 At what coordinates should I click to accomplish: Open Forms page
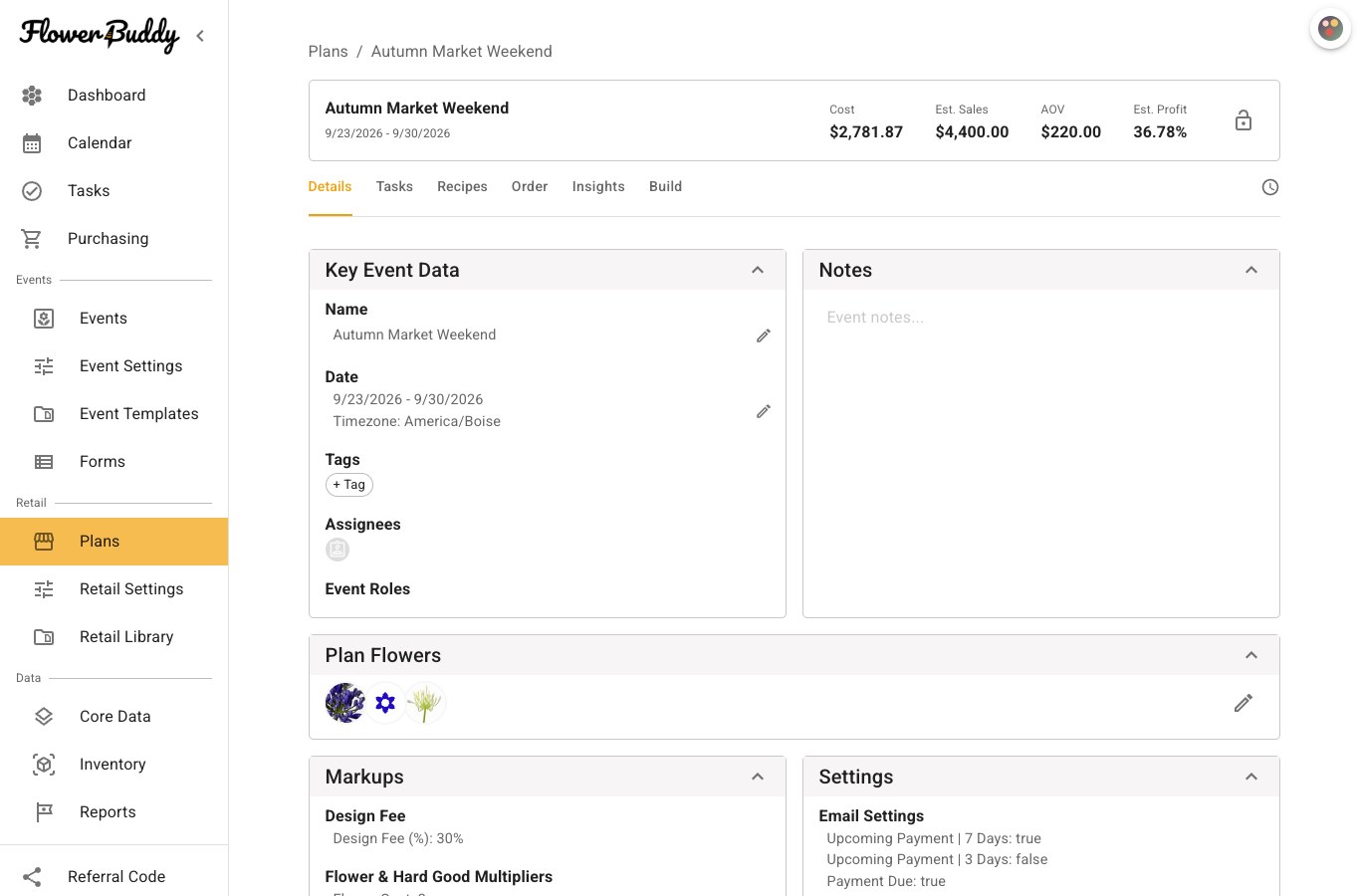pyautogui.click(x=113, y=462)
